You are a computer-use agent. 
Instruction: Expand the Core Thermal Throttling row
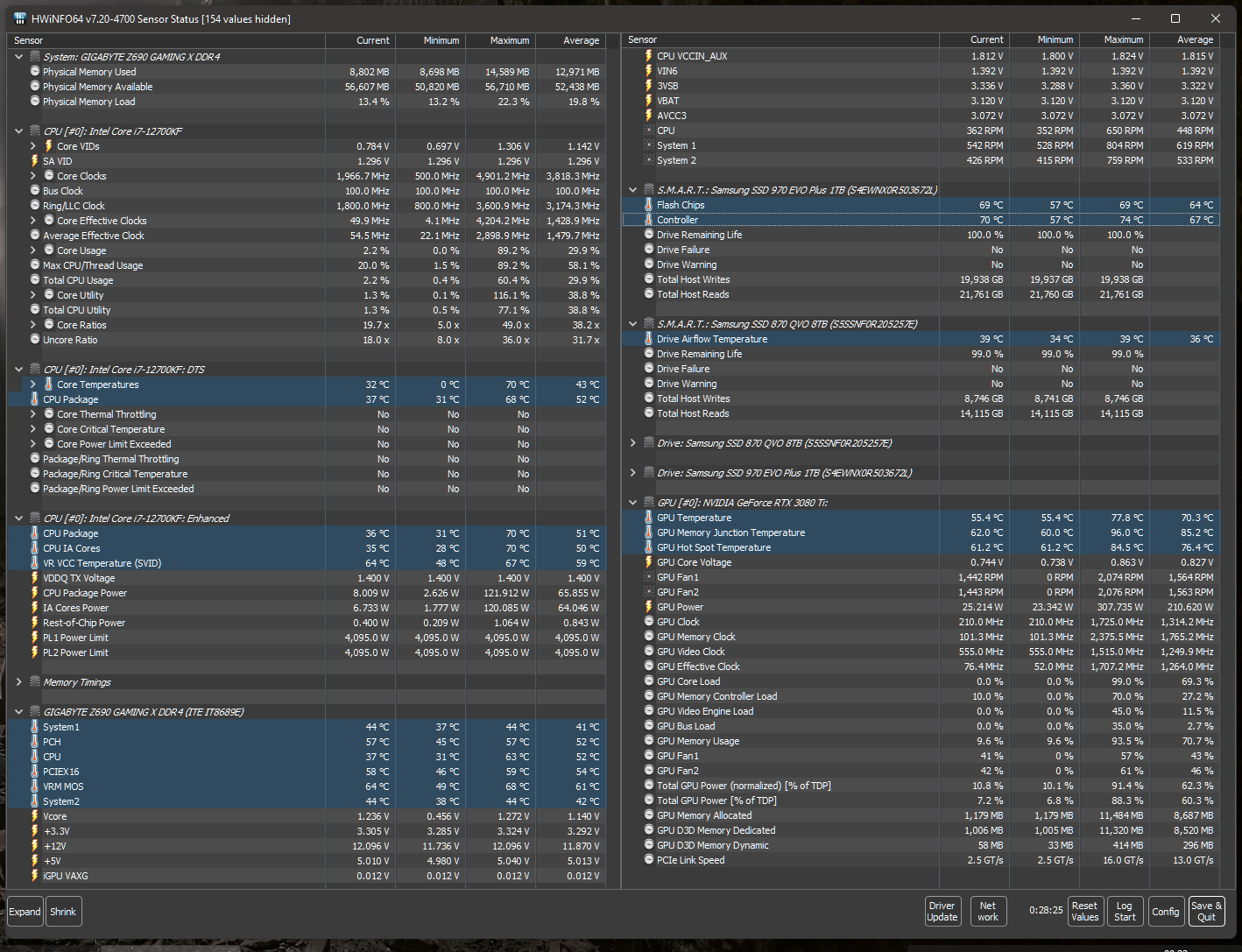[x=33, y=414]
